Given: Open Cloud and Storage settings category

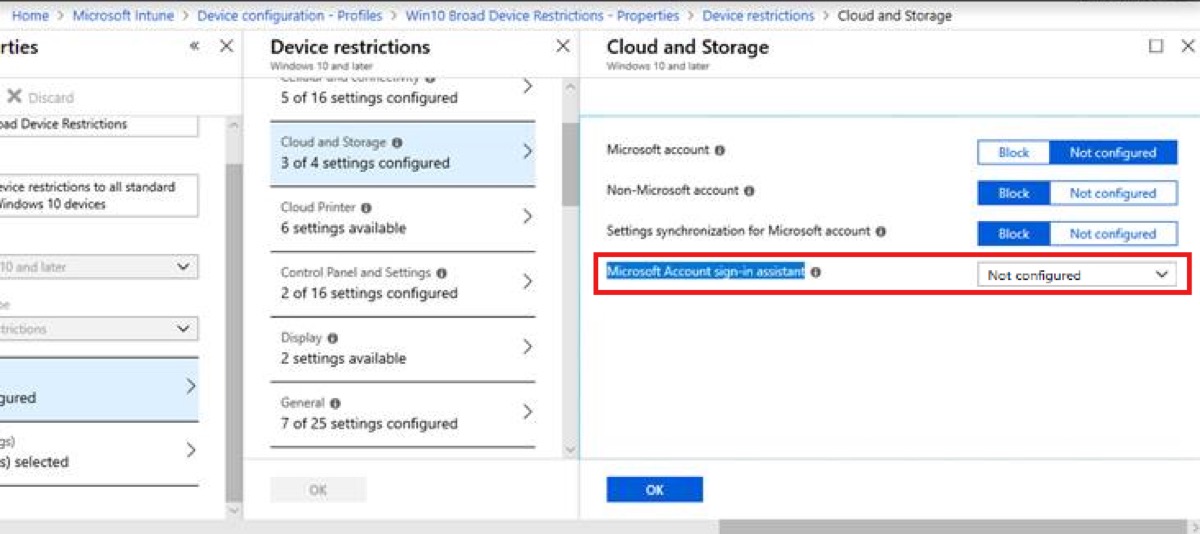Looking at the screenshot, I should [402, 153].
